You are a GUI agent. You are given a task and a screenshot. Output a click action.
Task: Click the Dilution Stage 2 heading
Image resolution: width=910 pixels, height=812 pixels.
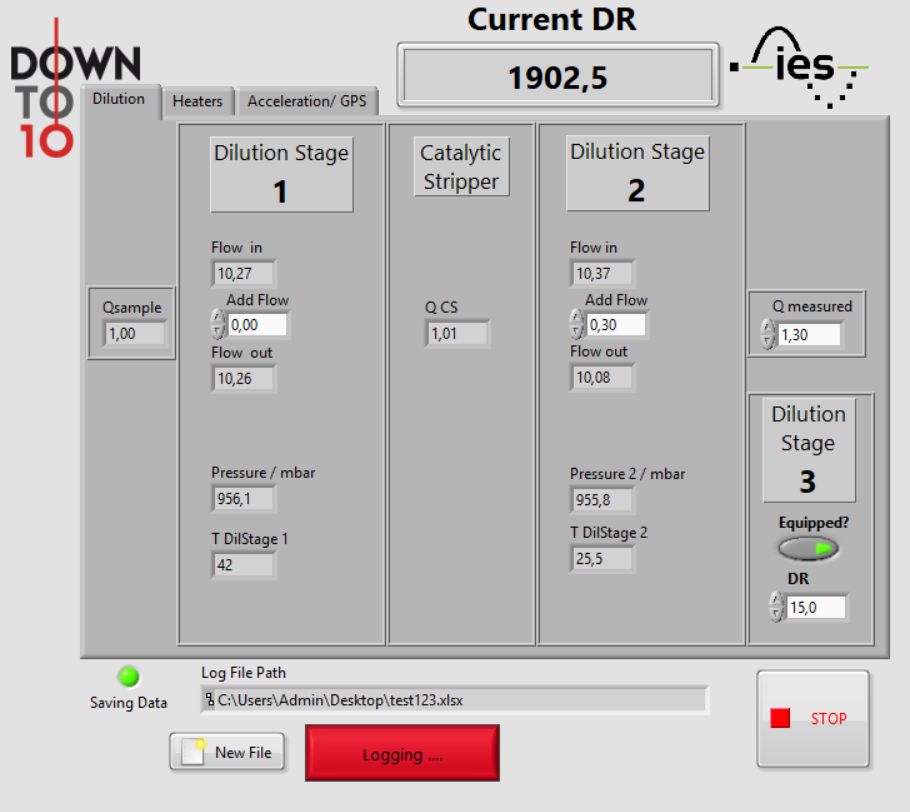coord(637,172)
